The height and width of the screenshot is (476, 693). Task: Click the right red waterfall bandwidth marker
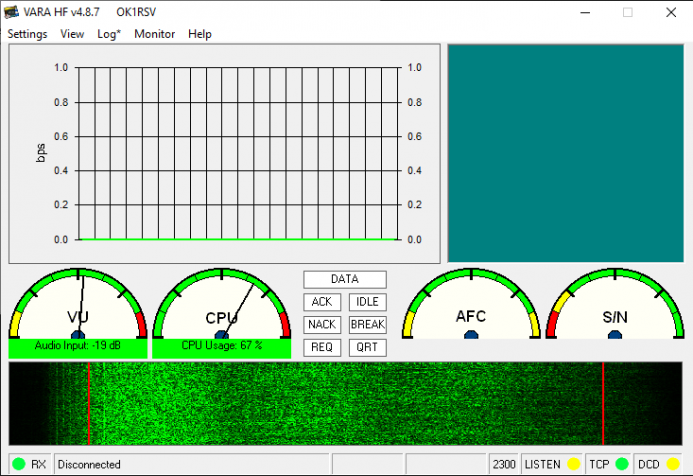pos(603,404)
